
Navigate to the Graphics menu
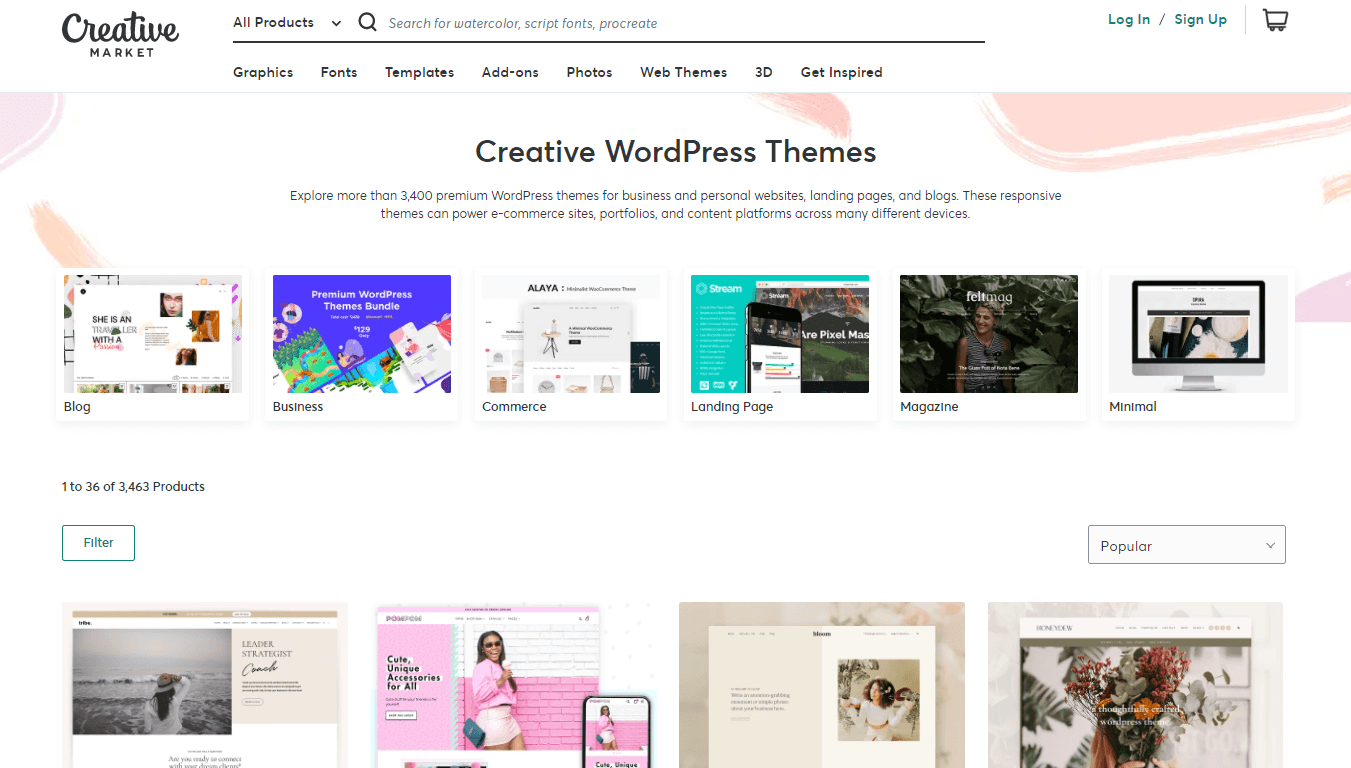click(x=262, y=71)
